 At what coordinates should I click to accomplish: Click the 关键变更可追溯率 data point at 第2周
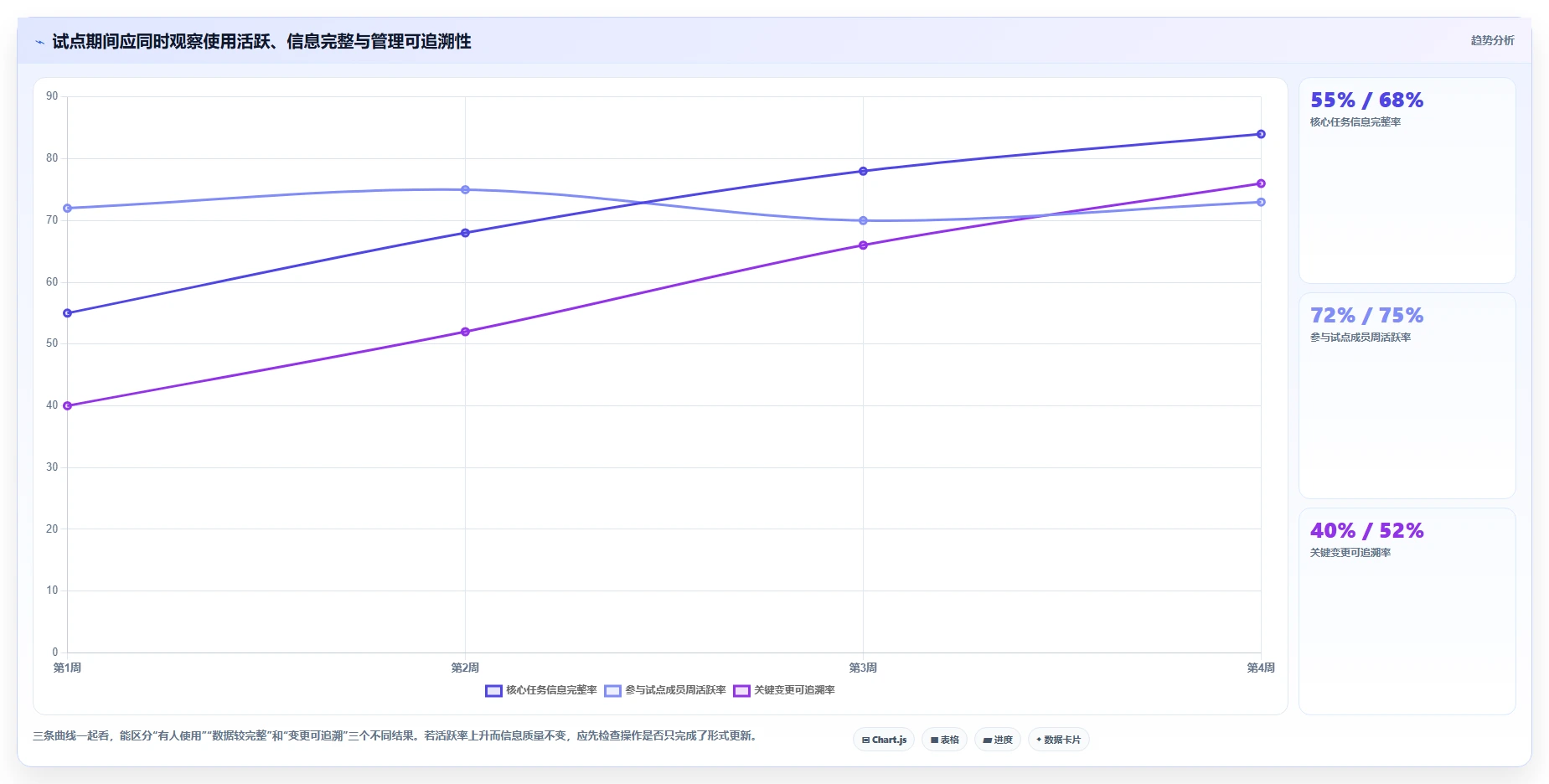[465, 332]
